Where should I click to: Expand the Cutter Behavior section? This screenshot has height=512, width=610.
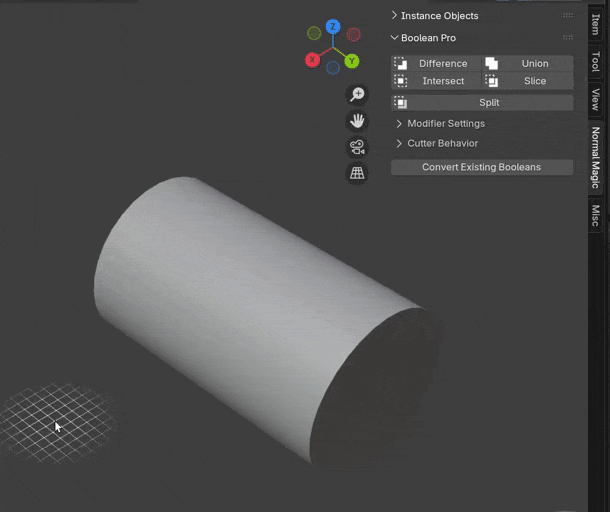[x=442, y=143]
